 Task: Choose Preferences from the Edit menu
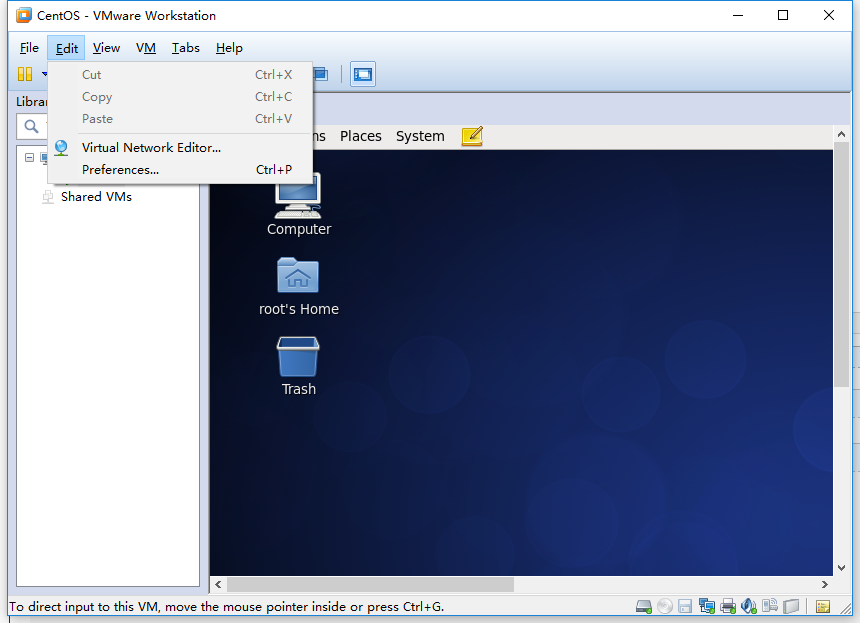point(180,169)
